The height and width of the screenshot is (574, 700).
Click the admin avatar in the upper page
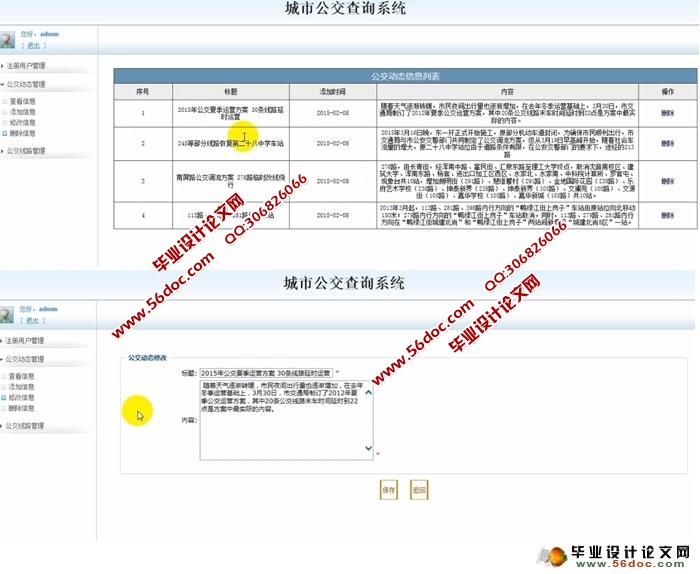(x=9, y=39)
